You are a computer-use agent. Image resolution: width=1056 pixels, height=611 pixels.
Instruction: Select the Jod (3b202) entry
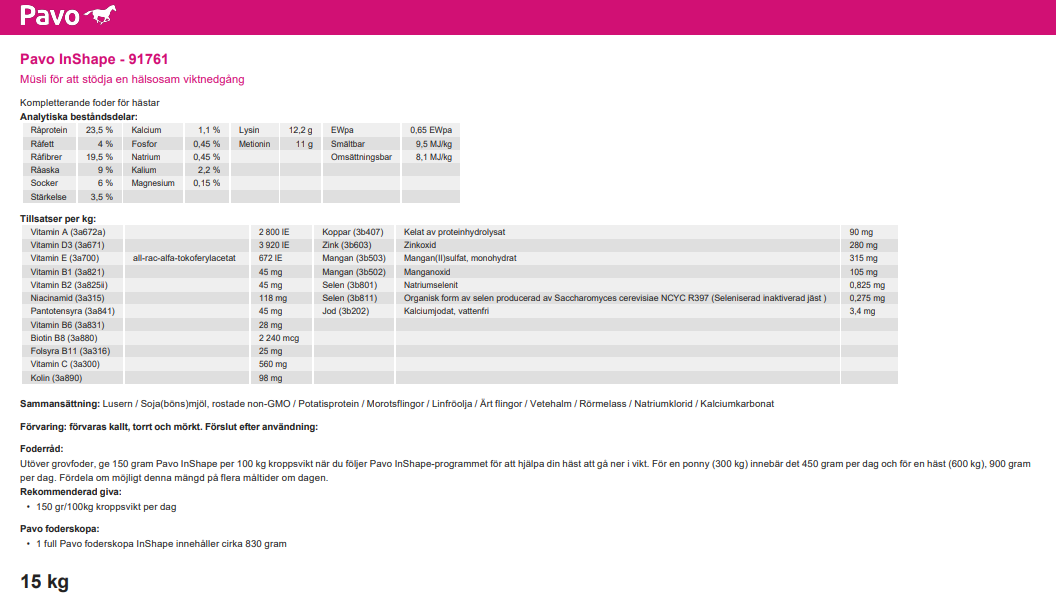pyautogui.click(x=345, y=312)
